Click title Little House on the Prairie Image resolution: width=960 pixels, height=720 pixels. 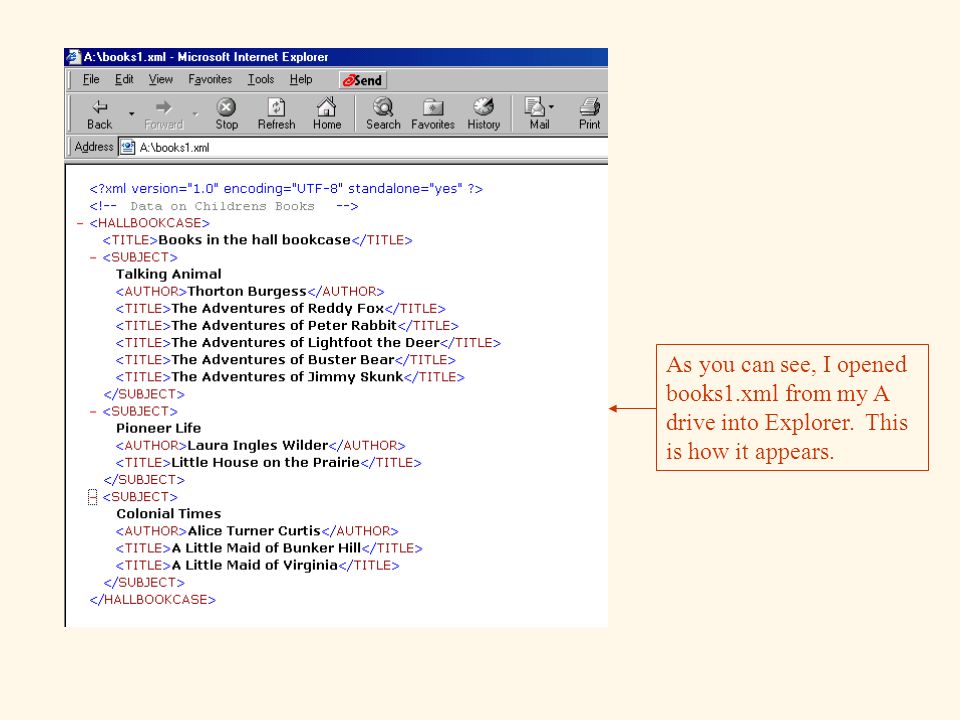265,463
